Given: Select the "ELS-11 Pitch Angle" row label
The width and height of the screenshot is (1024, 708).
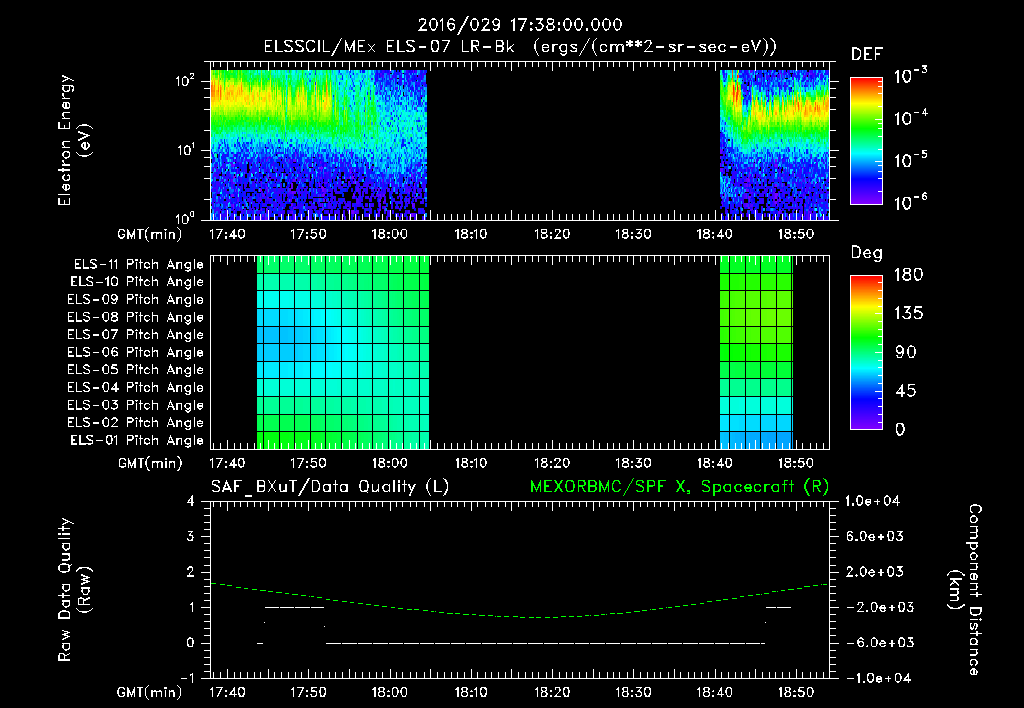Looking at the screenshot, I should 138,265.
